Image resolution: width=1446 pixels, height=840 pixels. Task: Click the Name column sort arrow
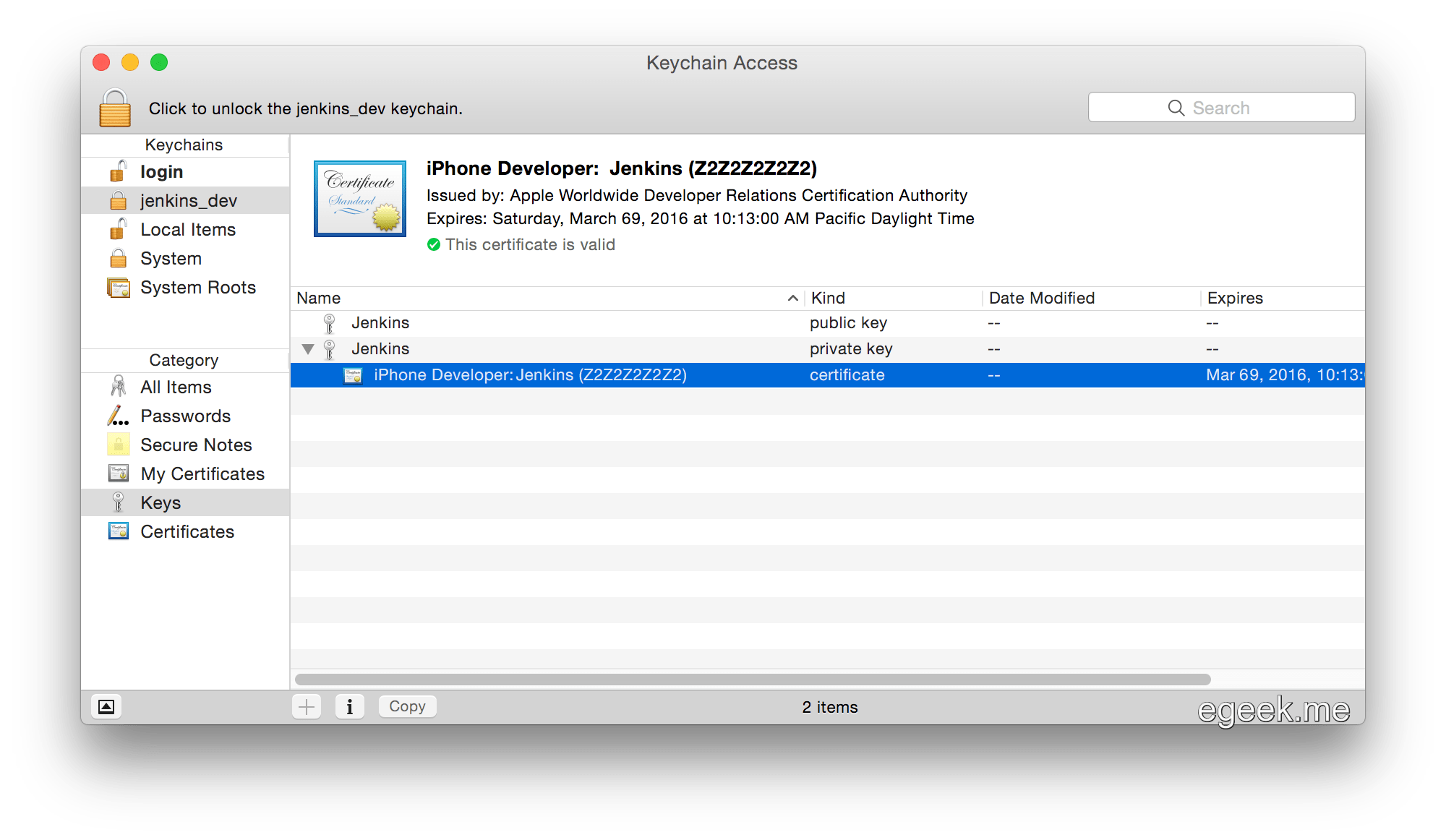pyautogui.click(x=793, y=298)
